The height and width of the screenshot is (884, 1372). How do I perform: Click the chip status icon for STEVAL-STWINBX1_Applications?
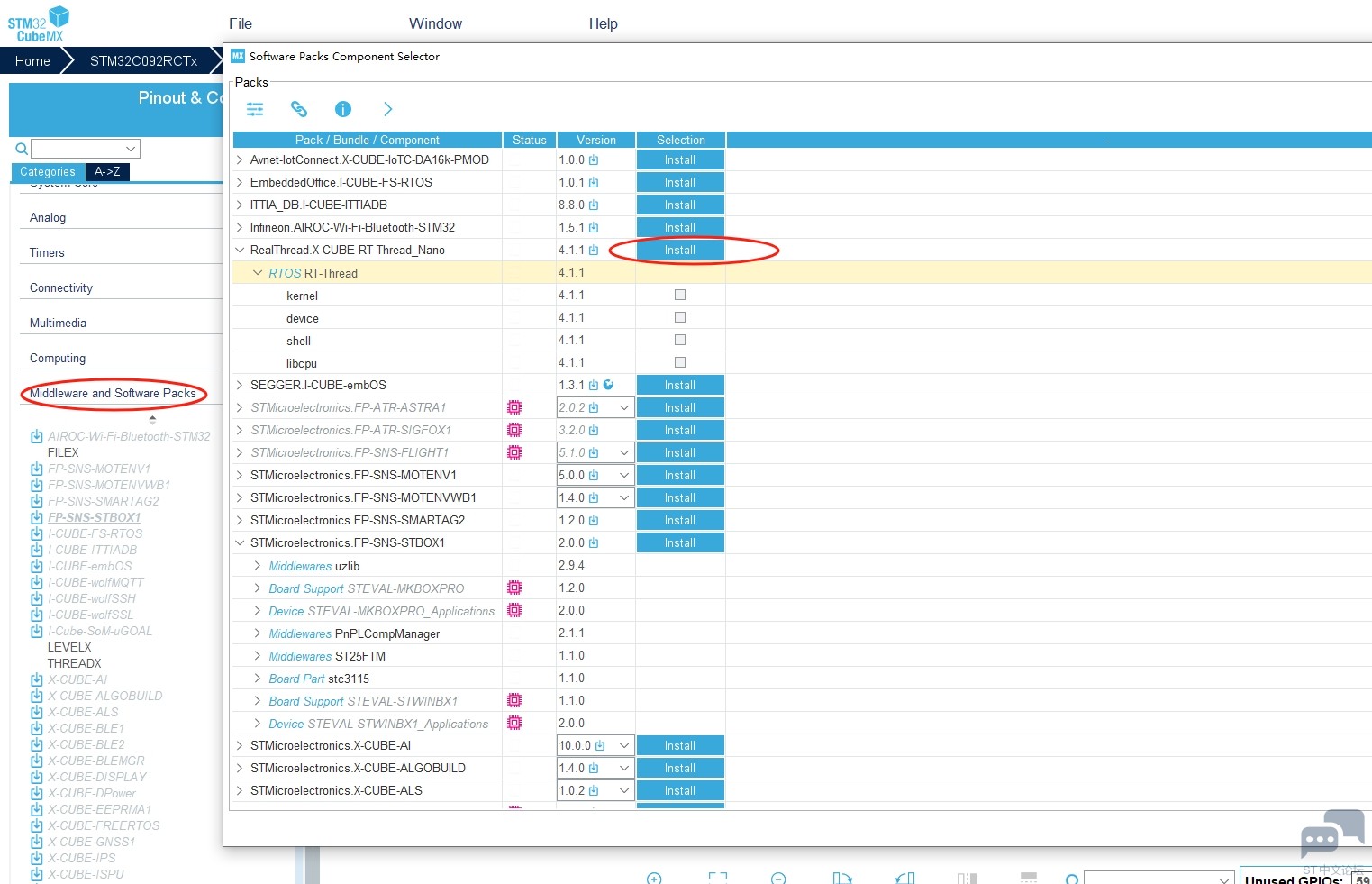[x=514, y=723]
